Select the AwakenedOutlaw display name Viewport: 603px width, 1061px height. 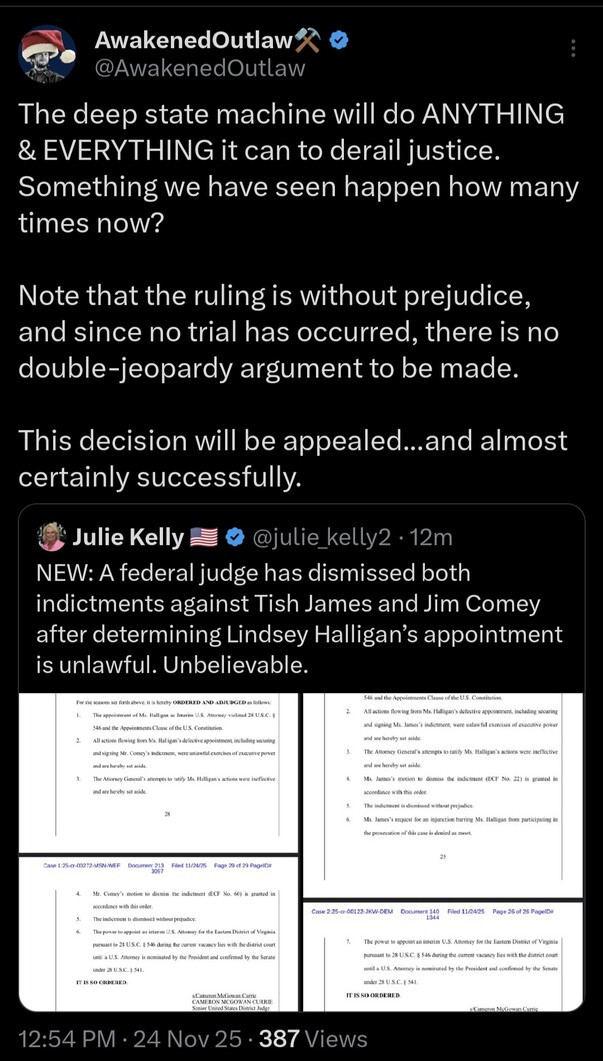193,41
